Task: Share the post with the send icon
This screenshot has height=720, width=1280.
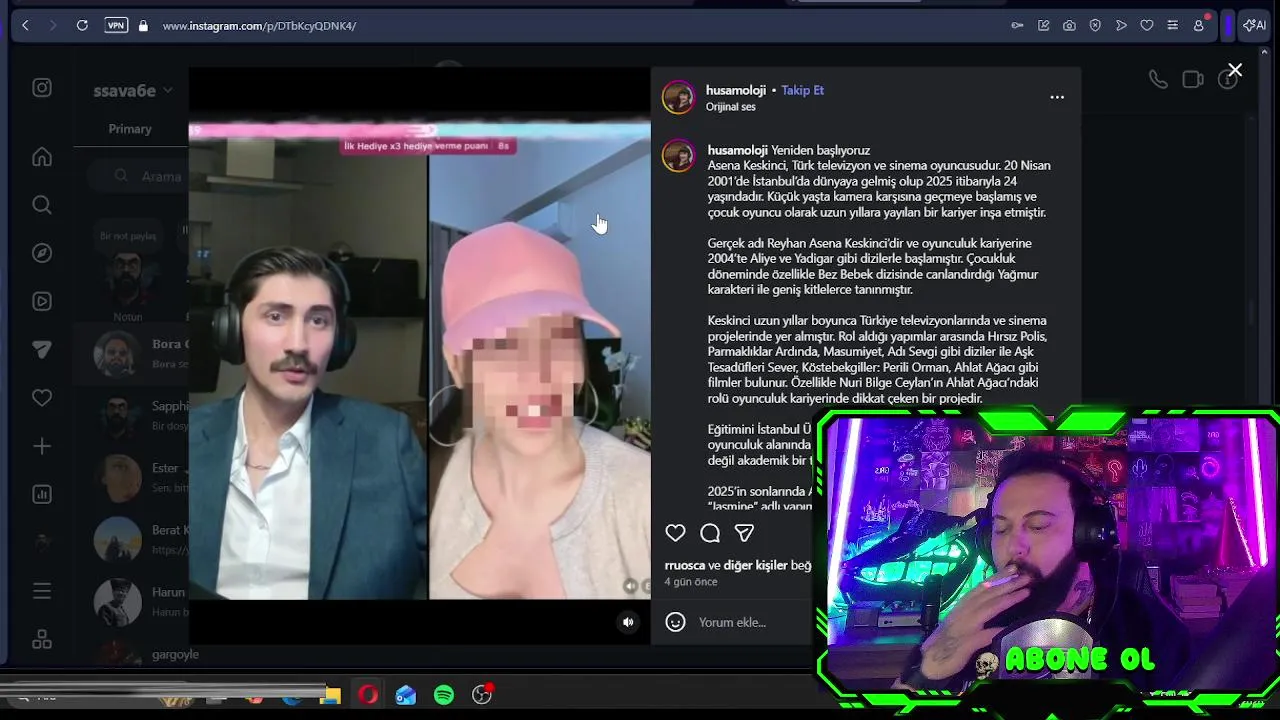Action: click(744, 533)
